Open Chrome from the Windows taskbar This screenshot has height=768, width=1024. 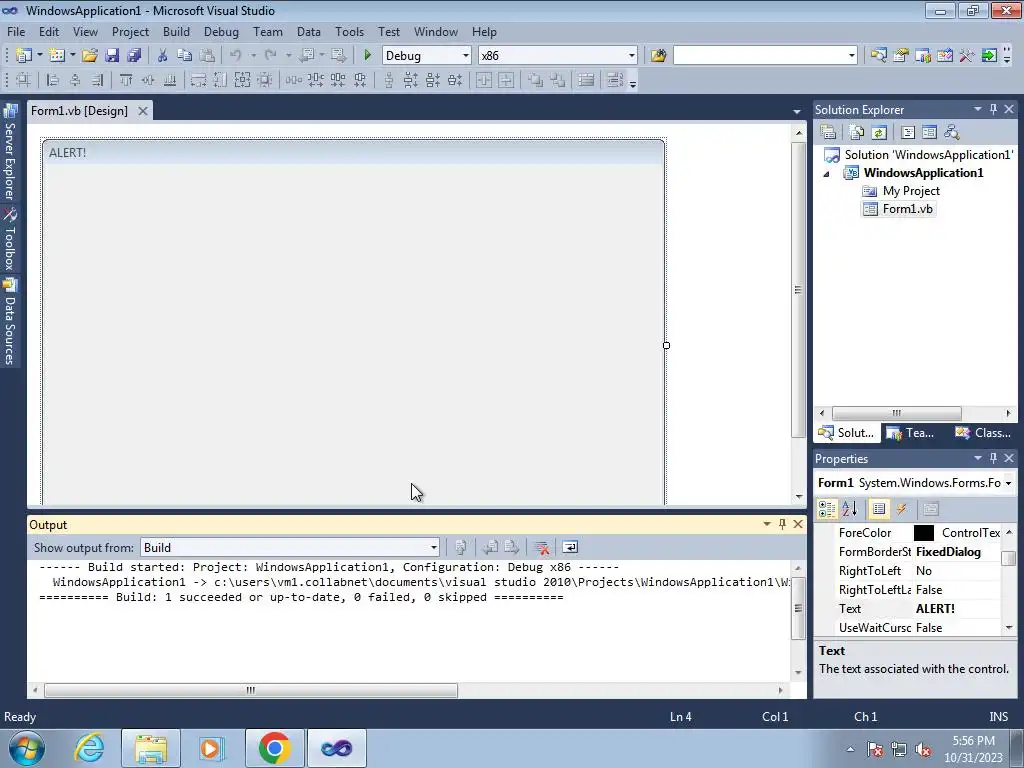tap(274, 748)
